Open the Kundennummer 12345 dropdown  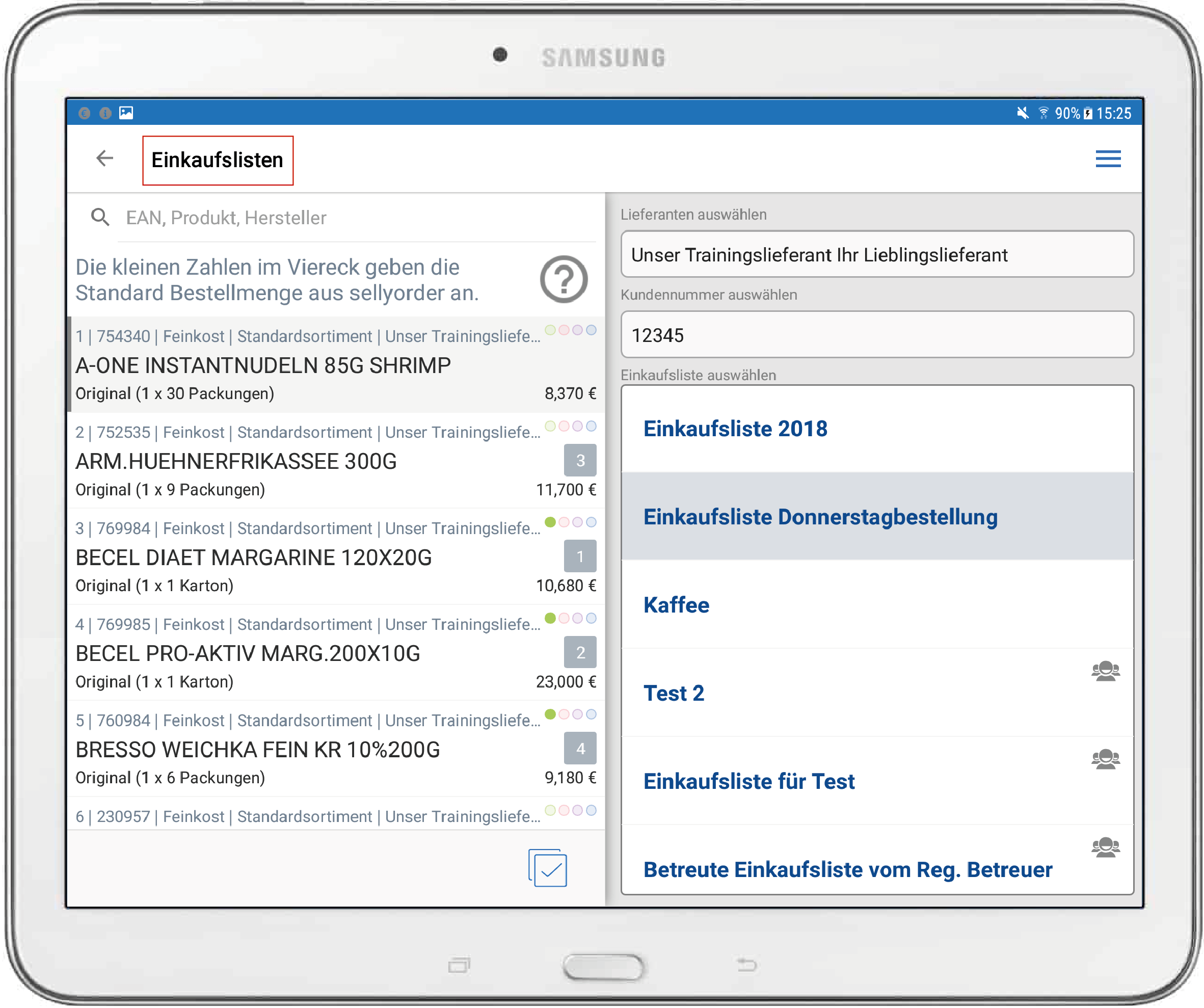[876, 335]
